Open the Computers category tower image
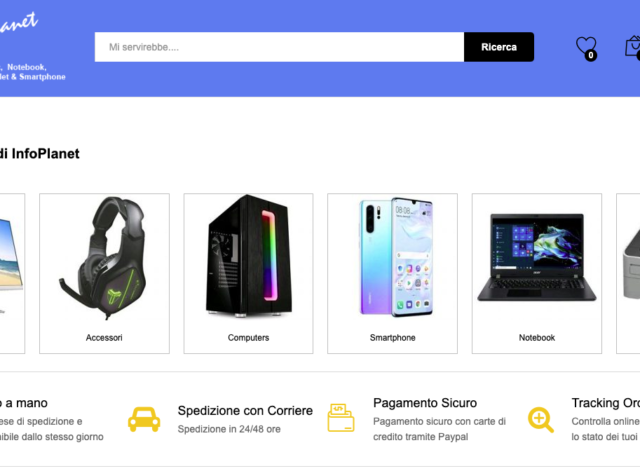This screenshot has height=471, width=640. 249,256
